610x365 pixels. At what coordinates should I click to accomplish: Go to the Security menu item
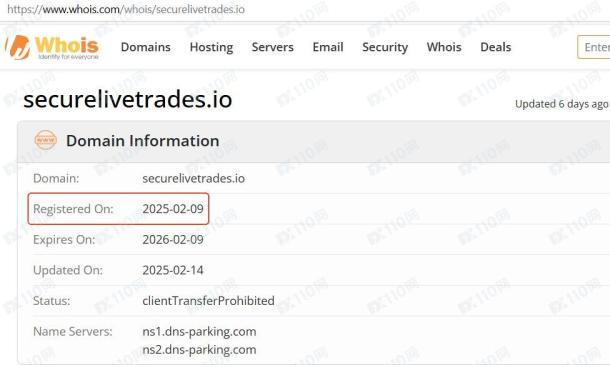[385, 47]
